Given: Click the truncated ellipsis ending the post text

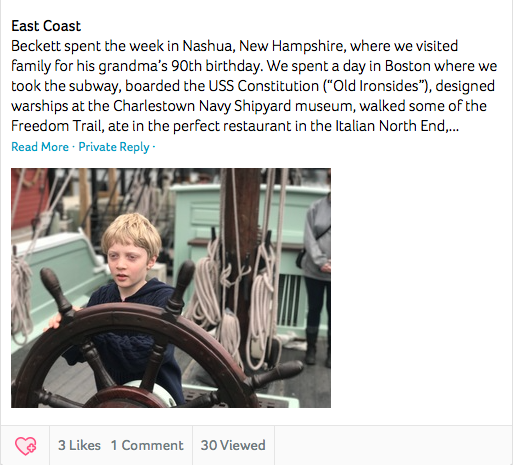Looking at the screenshot, I should (x=454, y=126).
